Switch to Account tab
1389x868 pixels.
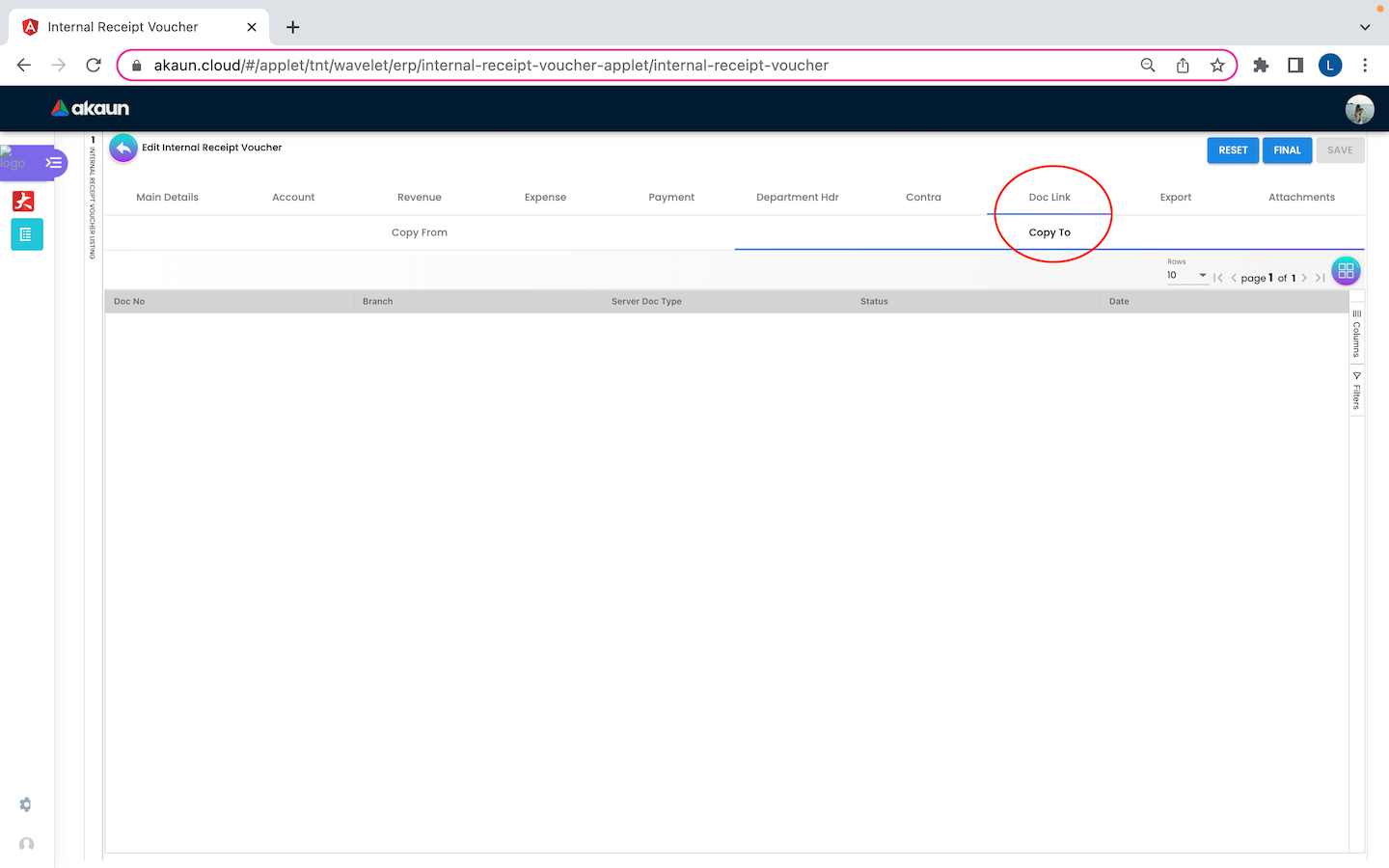(x=293, y=197)
